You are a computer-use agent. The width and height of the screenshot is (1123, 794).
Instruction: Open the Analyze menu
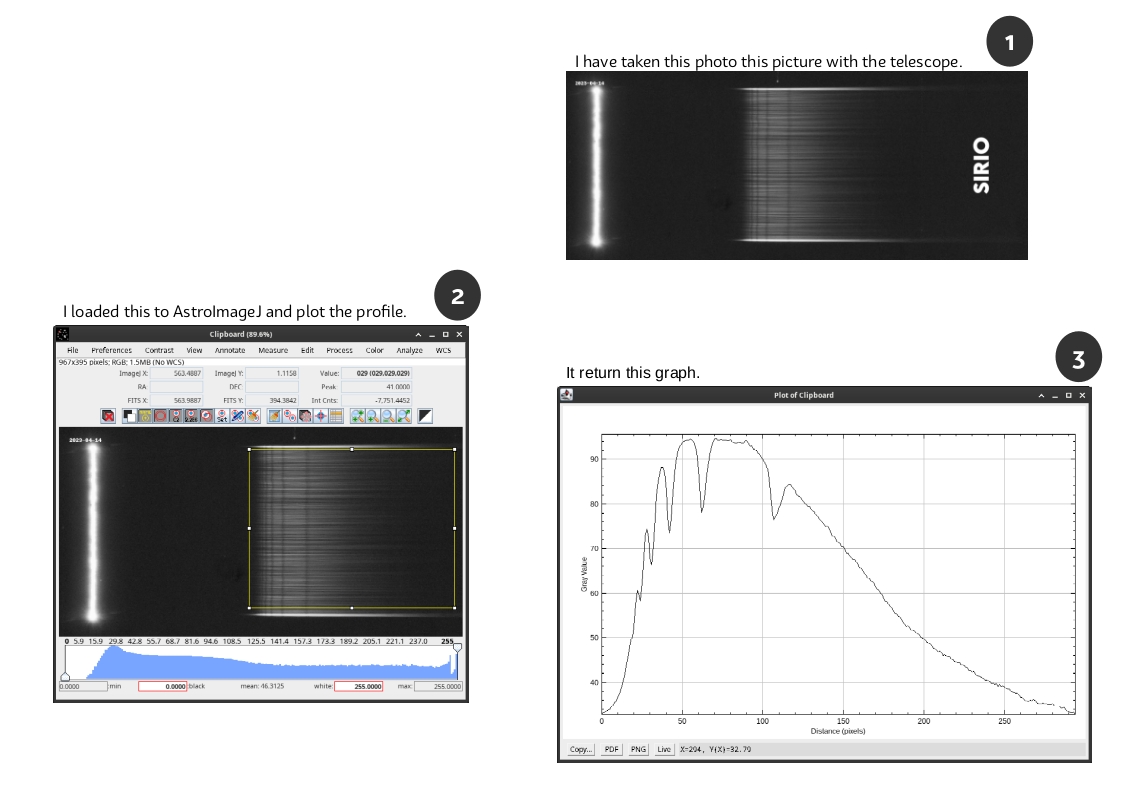[409, 351]
